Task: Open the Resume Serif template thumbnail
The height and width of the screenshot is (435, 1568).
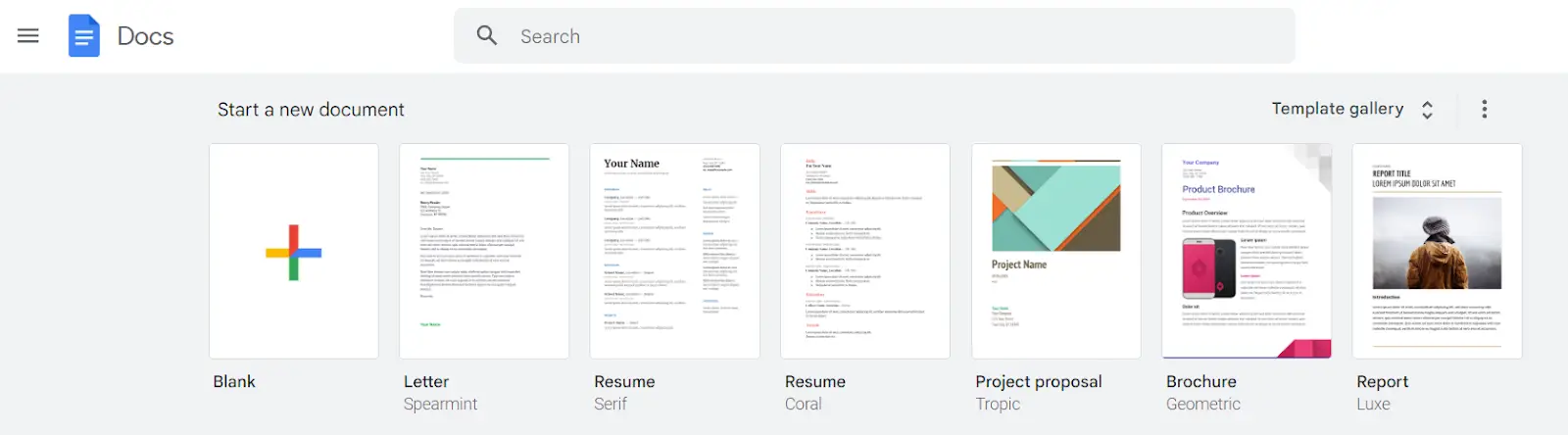Action: 674,251
